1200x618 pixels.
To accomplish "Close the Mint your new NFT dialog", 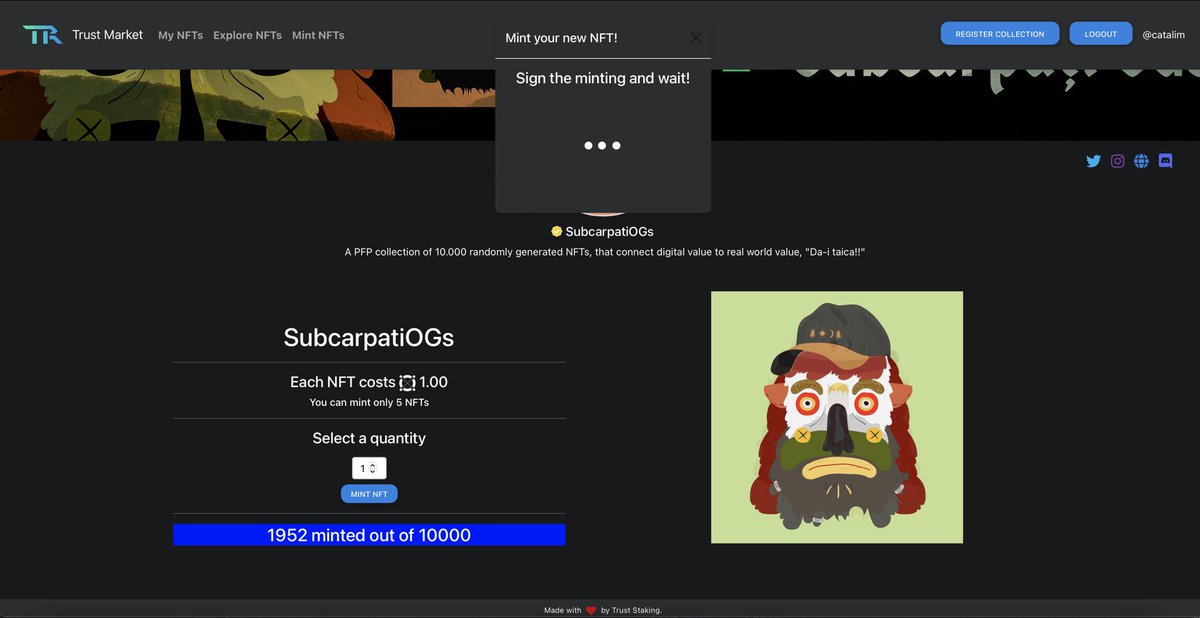I will (696, 38).
